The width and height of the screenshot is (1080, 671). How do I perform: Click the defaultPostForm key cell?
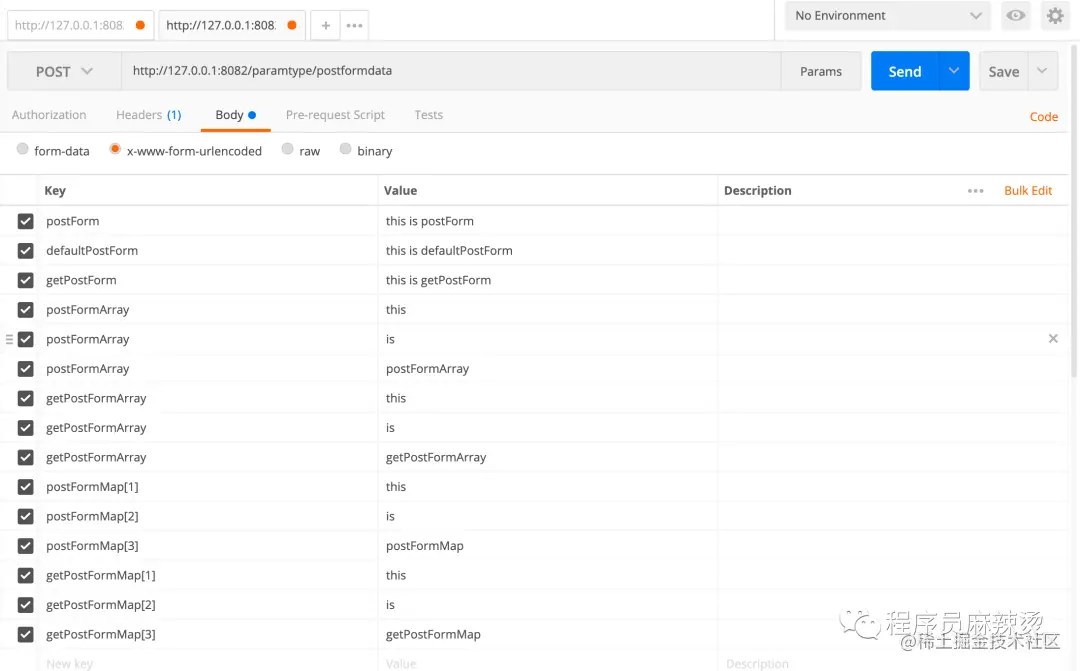(x=207, y=251)
